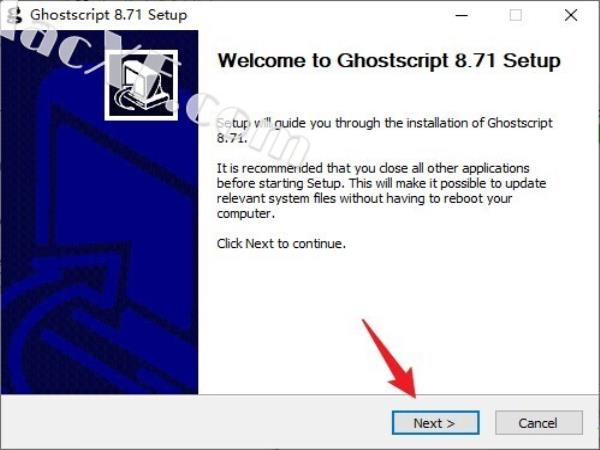
Task: Click the 'It is recommended' paragraph text
Action: [381, 191]
